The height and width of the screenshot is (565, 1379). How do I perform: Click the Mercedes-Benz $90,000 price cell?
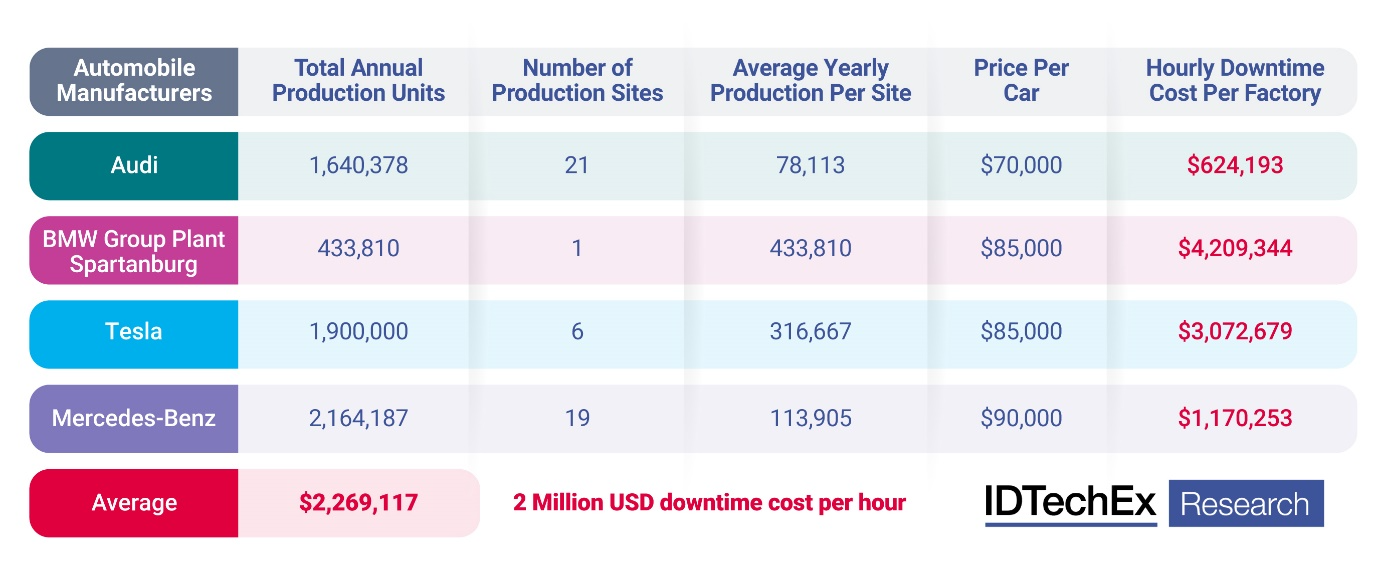pyautogui.click(x=1021, y=418)
